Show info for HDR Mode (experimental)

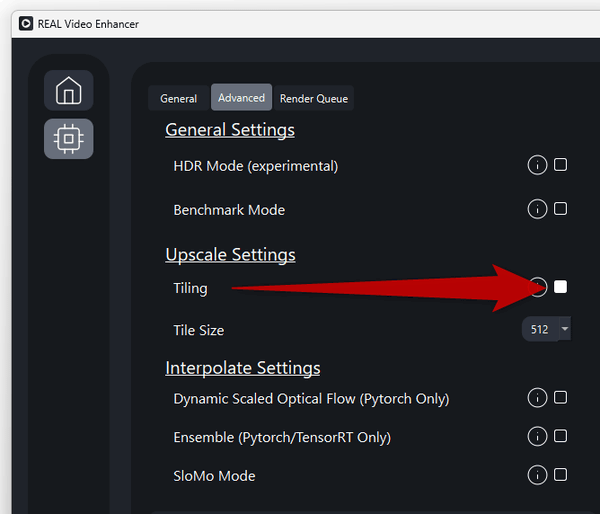pyautogui.click(x=537, y=165)
